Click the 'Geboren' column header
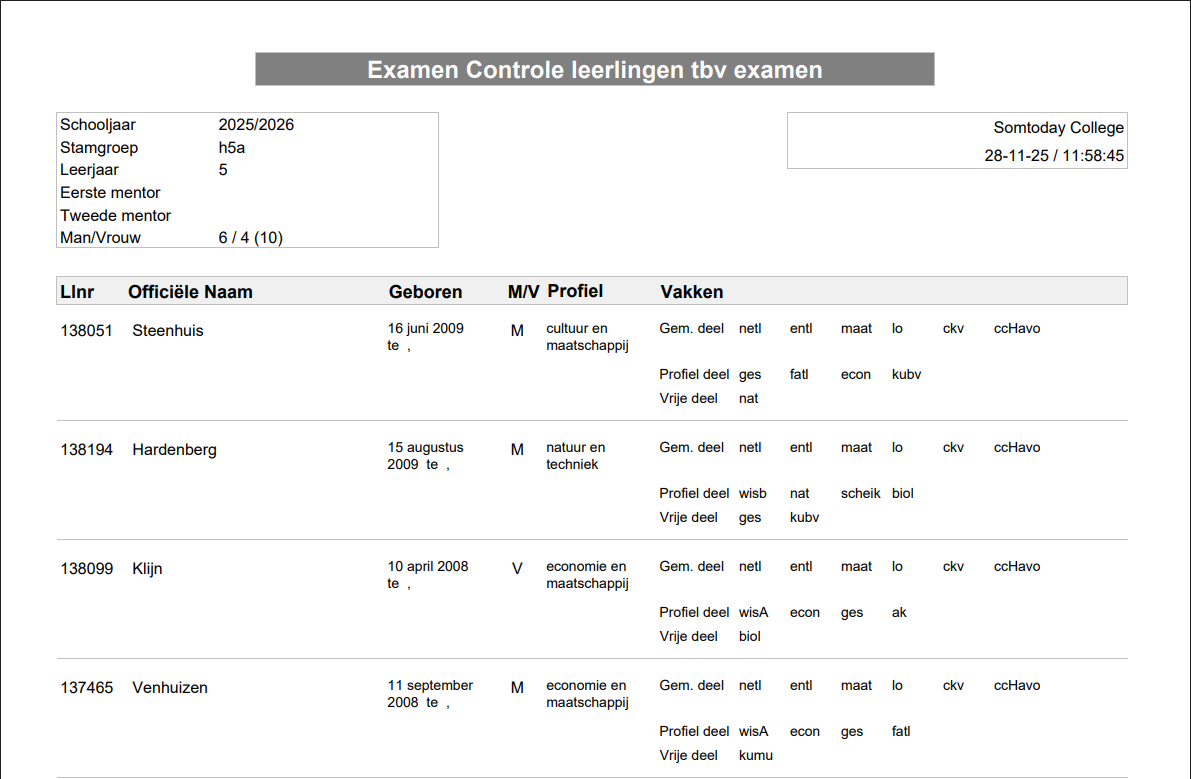The height and width of the screenshot is (779, 1191). [x=425, y=292]
